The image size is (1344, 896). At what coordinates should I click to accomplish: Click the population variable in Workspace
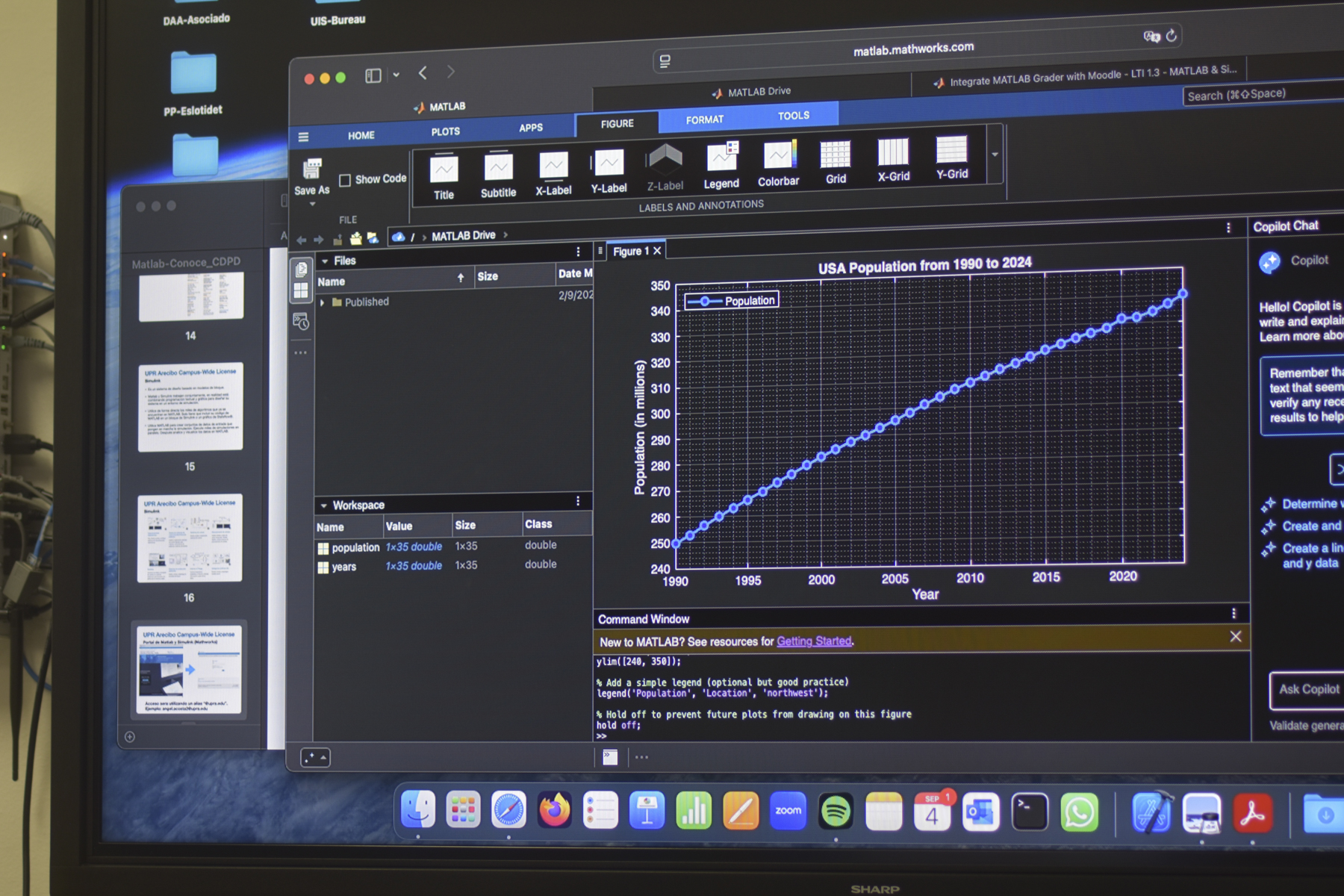[355, 547]
